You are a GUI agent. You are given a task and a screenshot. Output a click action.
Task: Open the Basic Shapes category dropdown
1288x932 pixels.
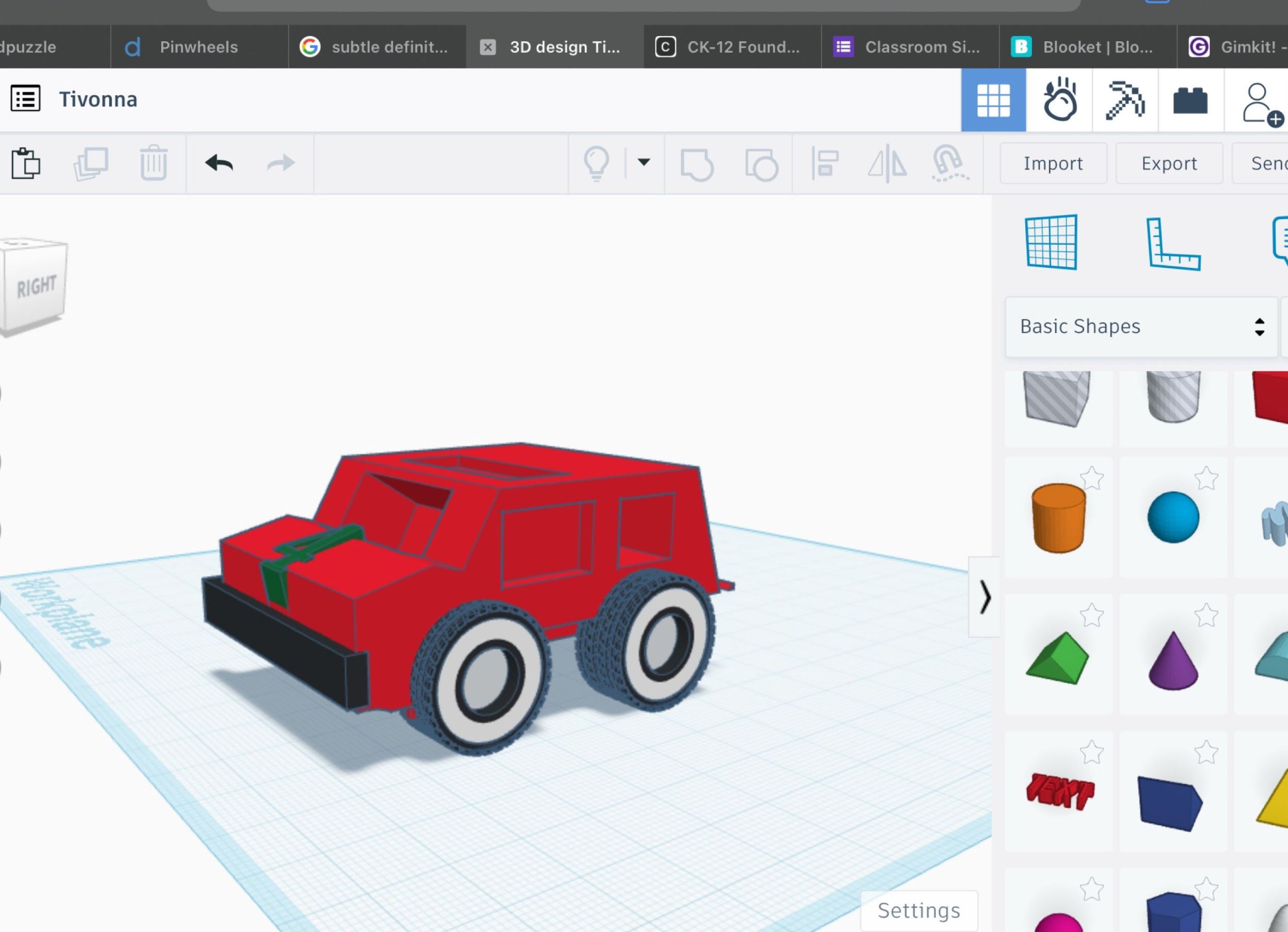(1140, 327)
